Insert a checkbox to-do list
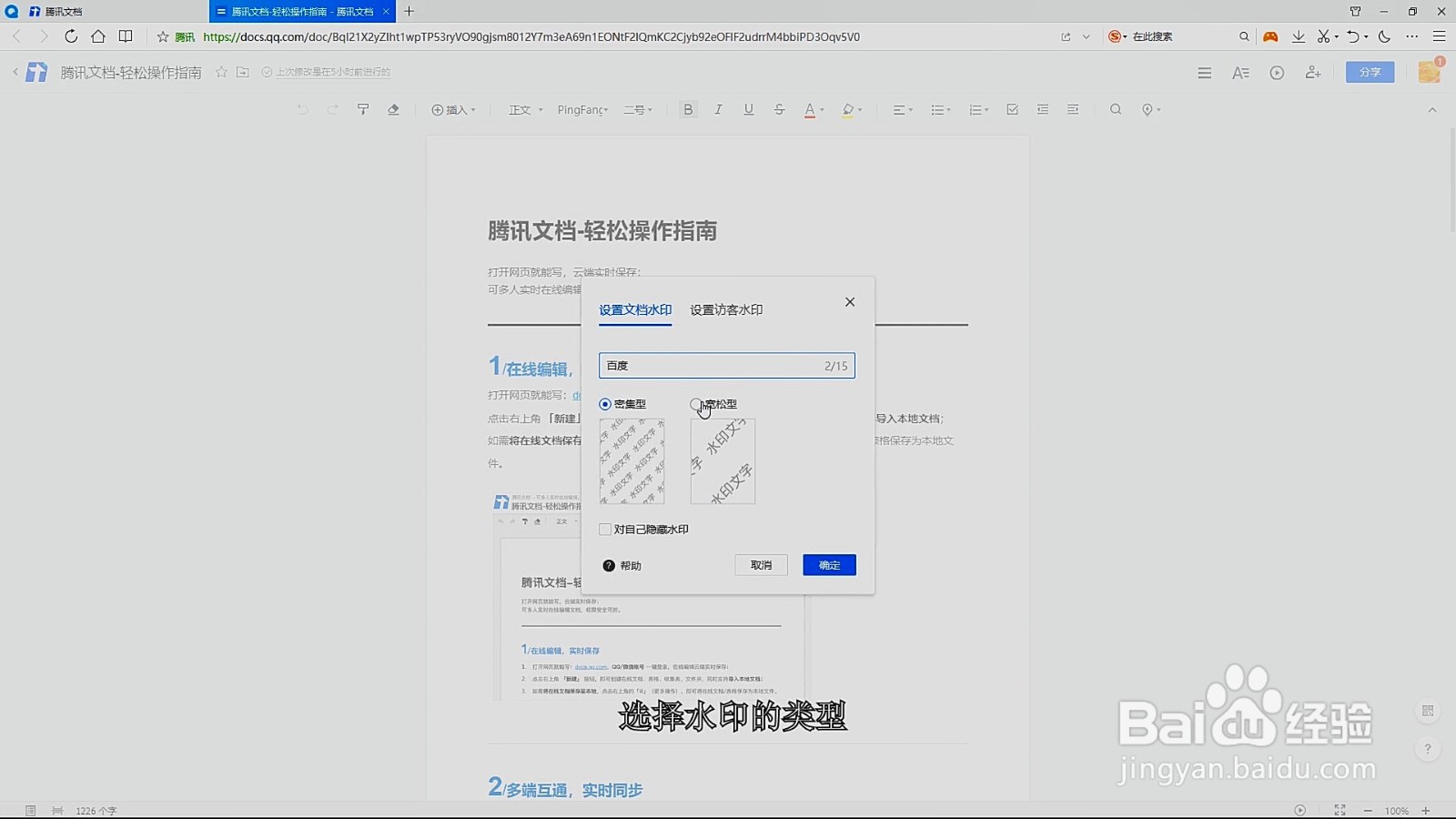 coord(1012,110)
